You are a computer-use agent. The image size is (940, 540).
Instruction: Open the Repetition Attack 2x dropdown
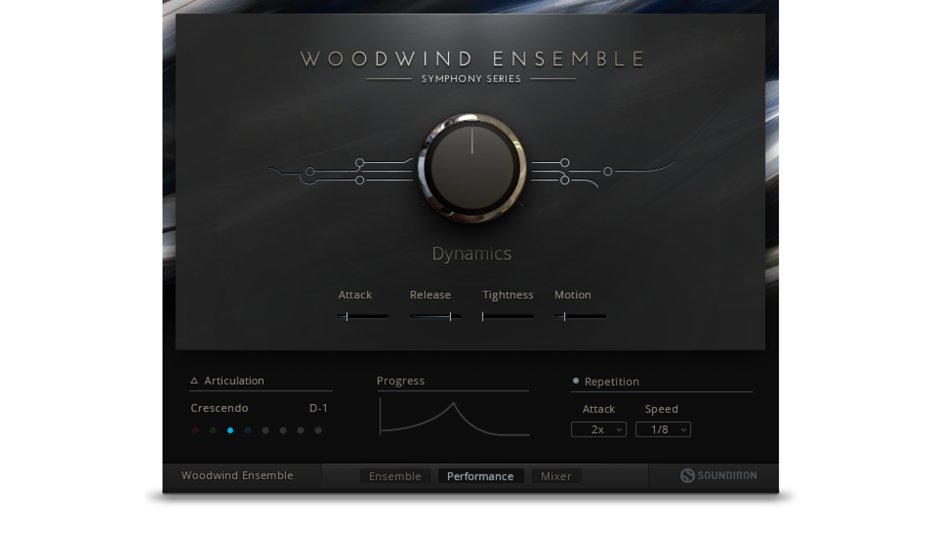(x=598, y=430)
